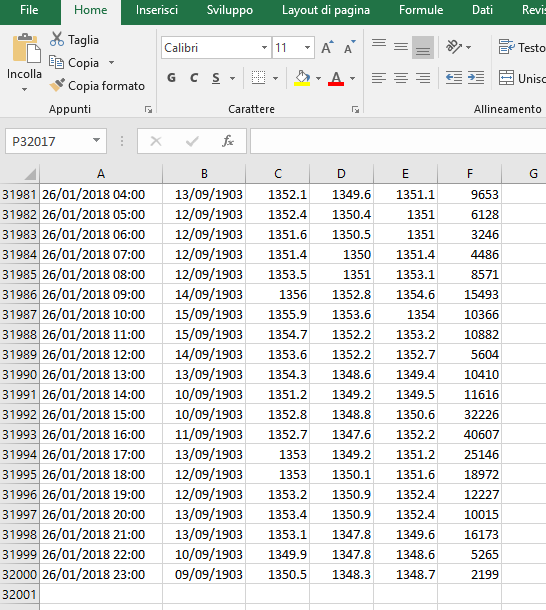This screenshot has width=546, height=610.
Task: Select the Copia formato brush
Action: coord(57,85)
